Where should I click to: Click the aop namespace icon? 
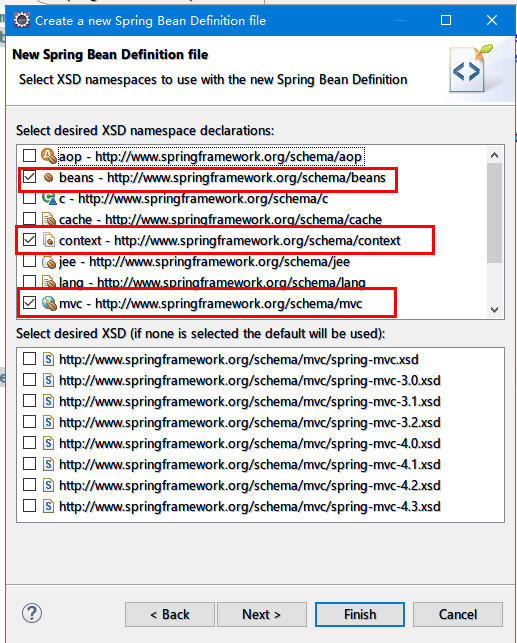coord(48,155)
